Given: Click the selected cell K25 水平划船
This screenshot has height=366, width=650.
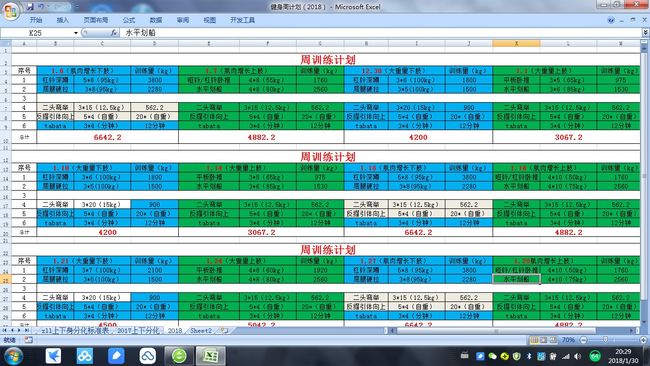Looking at the screenshot, I should tap(517, 279).
